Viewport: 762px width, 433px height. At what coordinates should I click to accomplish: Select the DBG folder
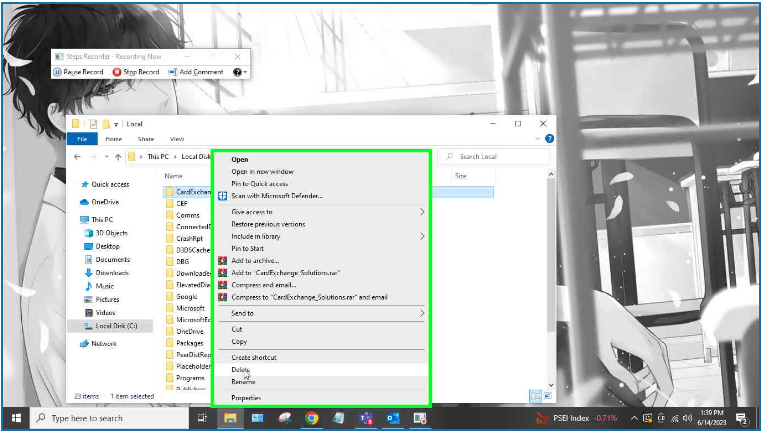[x=177, y=261]
